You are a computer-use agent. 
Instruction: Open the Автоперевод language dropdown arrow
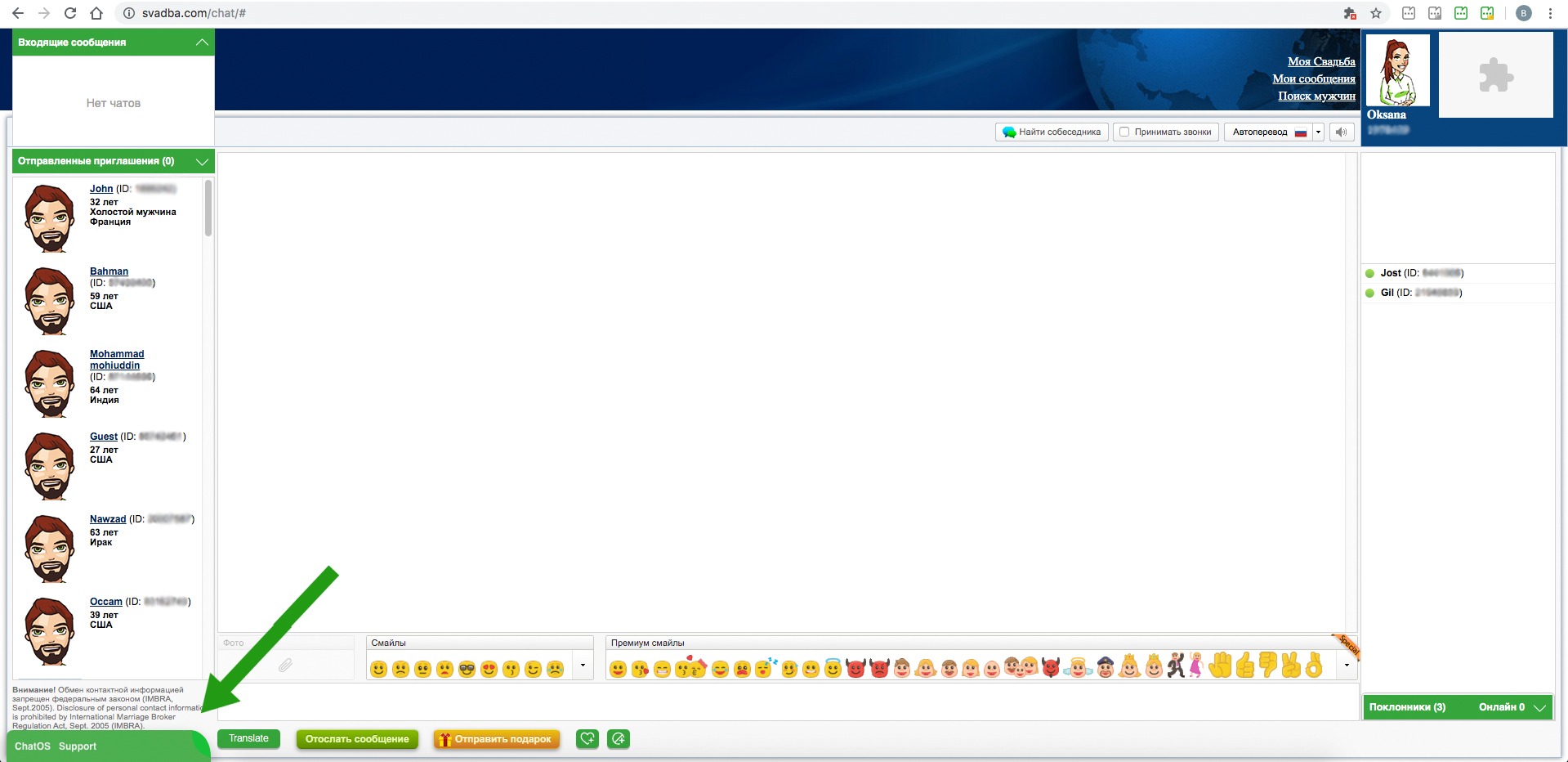[1318, 132]
